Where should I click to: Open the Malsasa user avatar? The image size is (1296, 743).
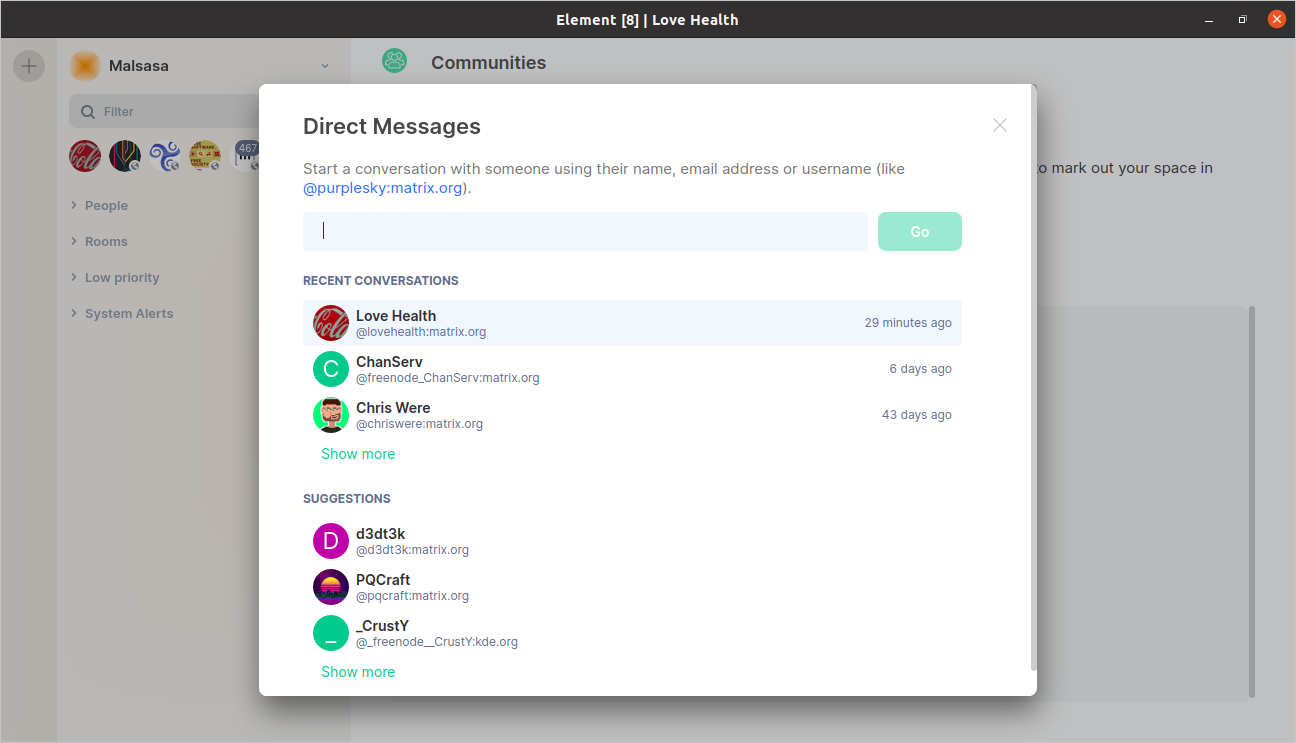85,66
